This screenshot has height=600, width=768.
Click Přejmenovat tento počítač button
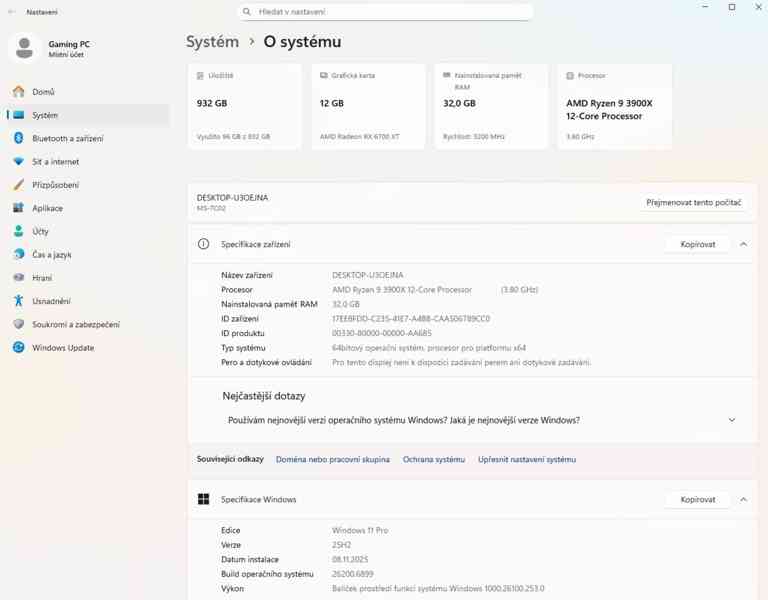[x=694, y=202]
